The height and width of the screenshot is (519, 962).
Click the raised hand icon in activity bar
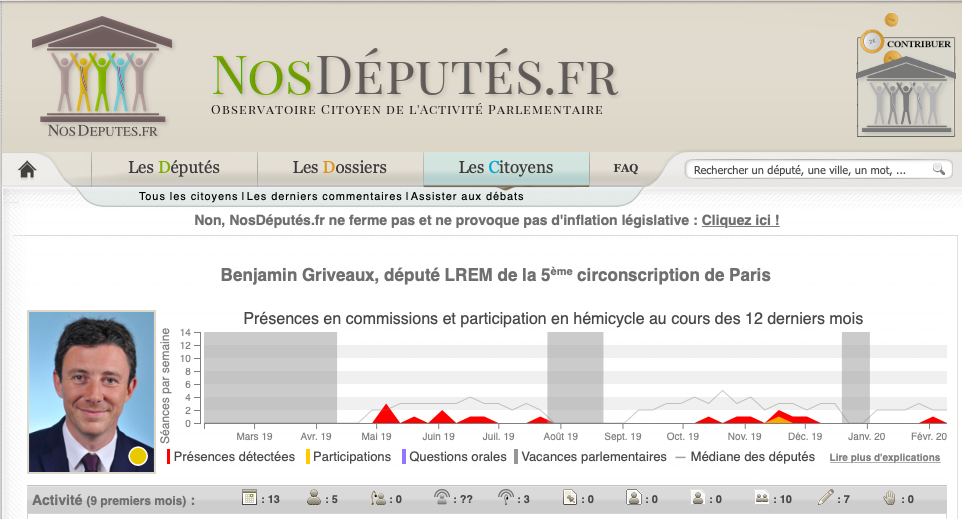click(889, 498)
